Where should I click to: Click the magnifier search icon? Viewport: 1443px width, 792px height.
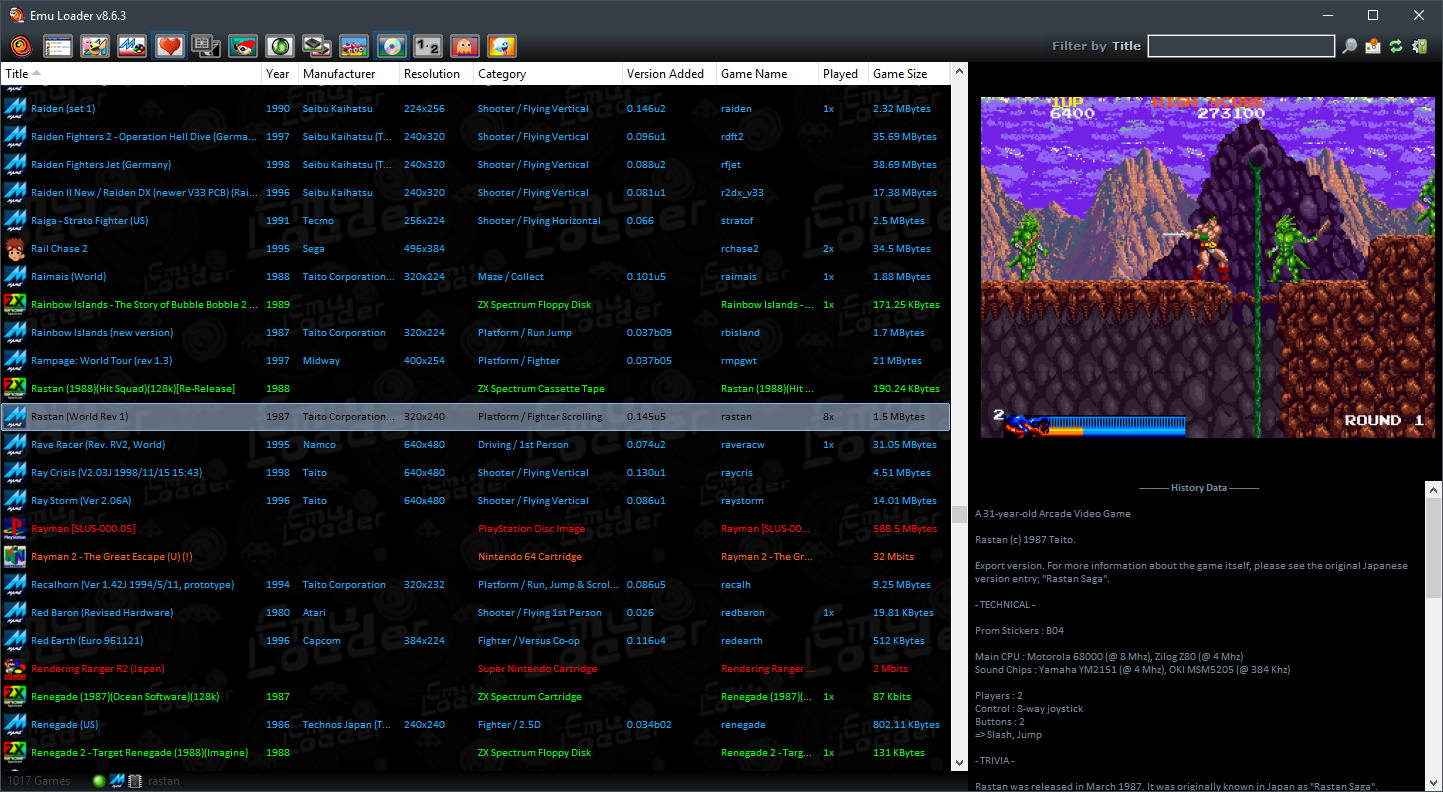click(x=1350, y=46)
